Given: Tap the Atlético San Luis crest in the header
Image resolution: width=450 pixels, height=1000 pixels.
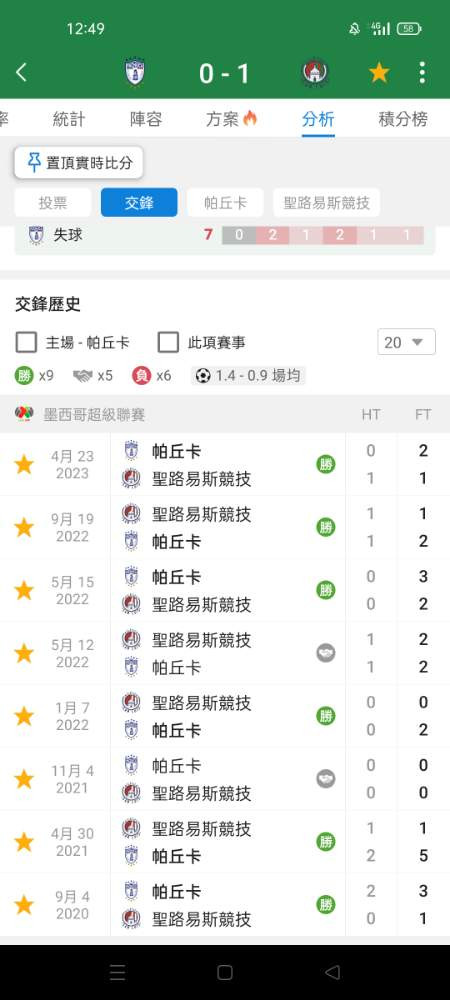Looking at the screenshot, I should [x=315, y=73].
